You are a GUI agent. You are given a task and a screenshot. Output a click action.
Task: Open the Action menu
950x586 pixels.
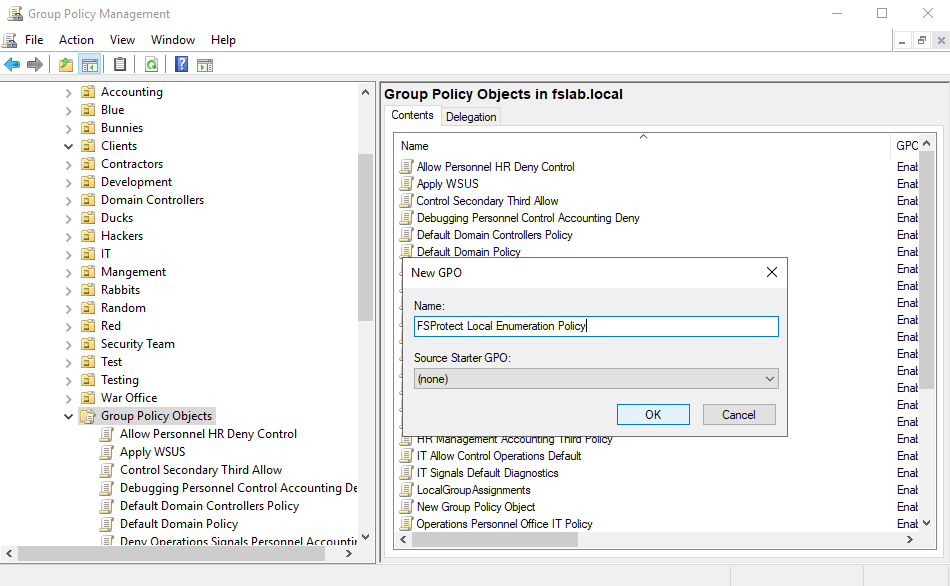pos(76,40)
